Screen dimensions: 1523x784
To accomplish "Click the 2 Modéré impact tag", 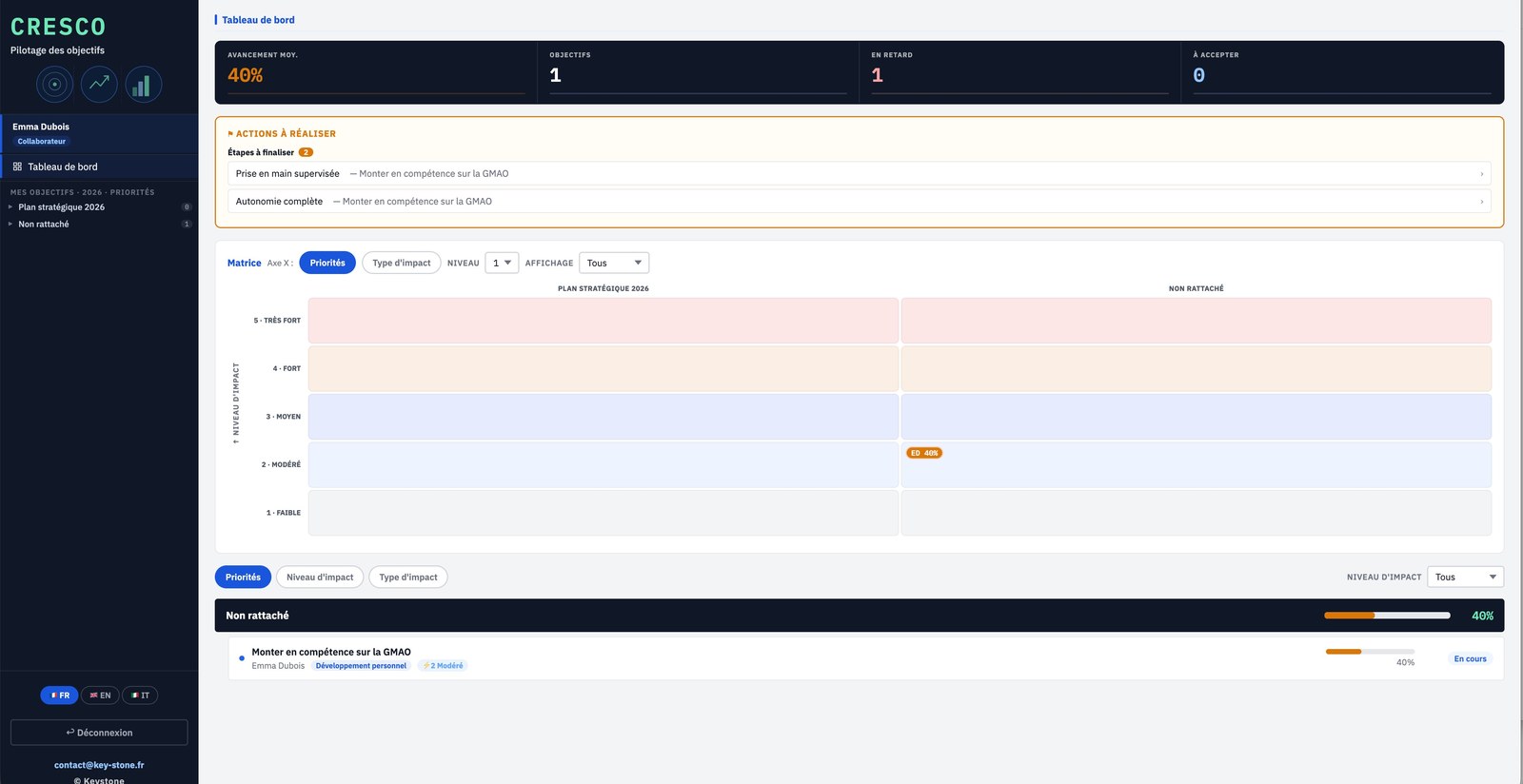I will pos(443,666).
